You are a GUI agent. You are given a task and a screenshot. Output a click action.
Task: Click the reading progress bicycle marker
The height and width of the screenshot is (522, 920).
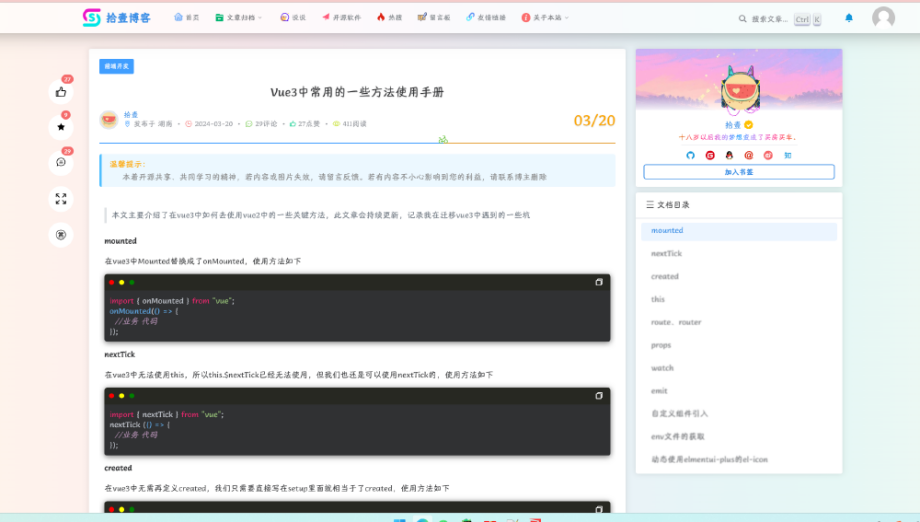pos(443,139)
